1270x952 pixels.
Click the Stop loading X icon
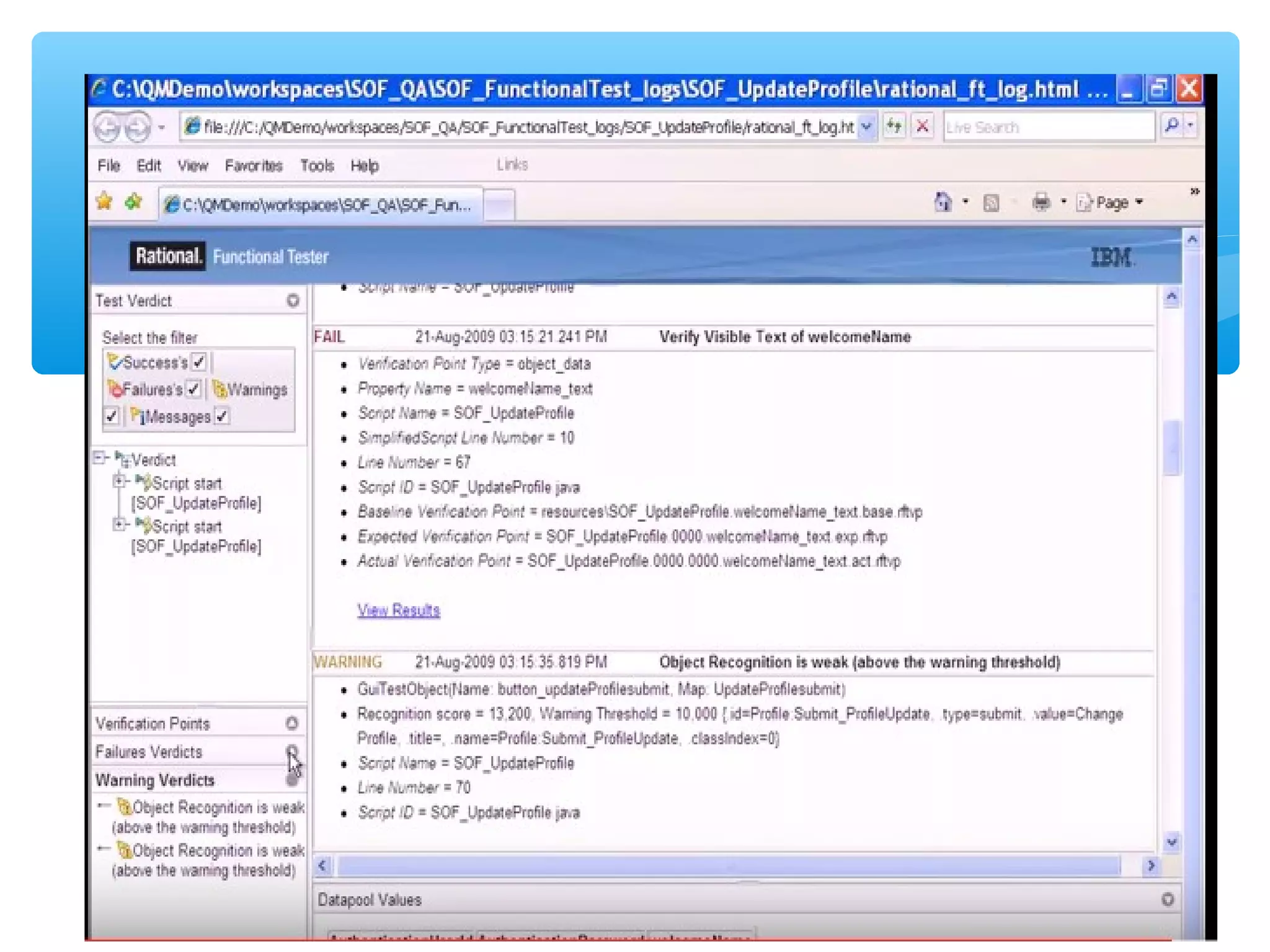(x=922, y=126)
